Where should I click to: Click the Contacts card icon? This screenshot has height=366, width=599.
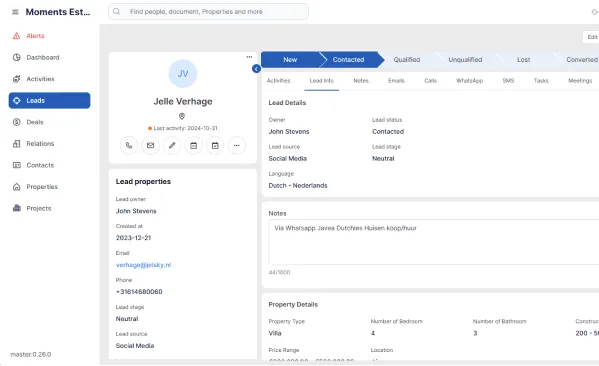point(16,165)
